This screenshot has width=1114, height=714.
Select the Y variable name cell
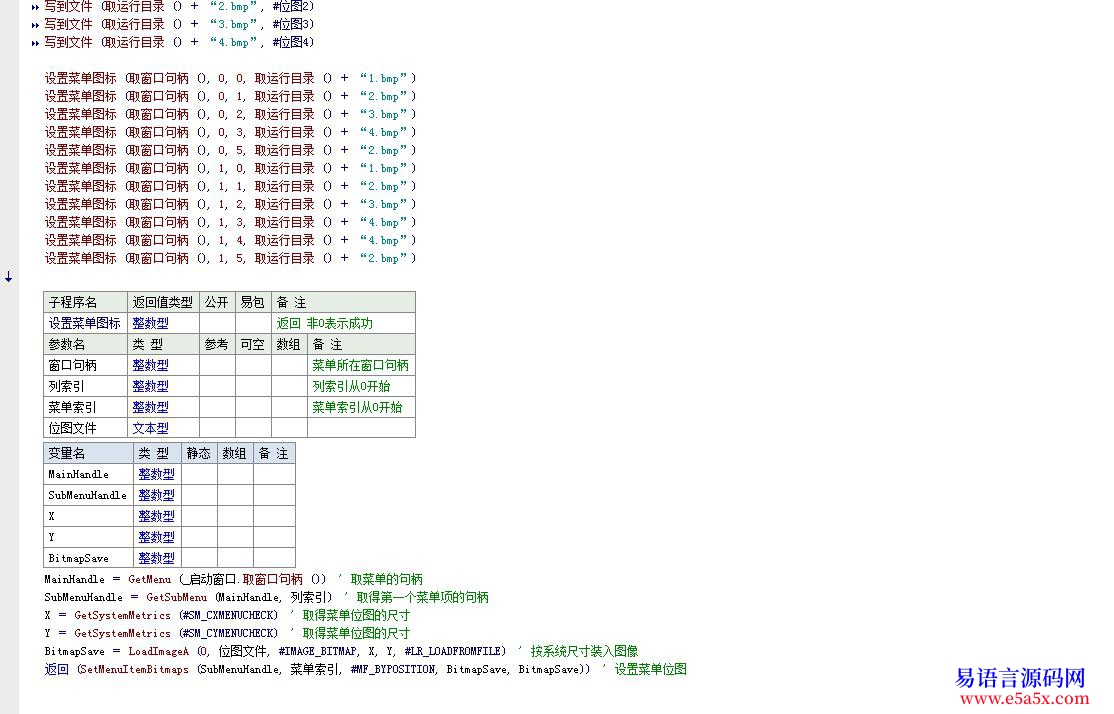[88, 537]
